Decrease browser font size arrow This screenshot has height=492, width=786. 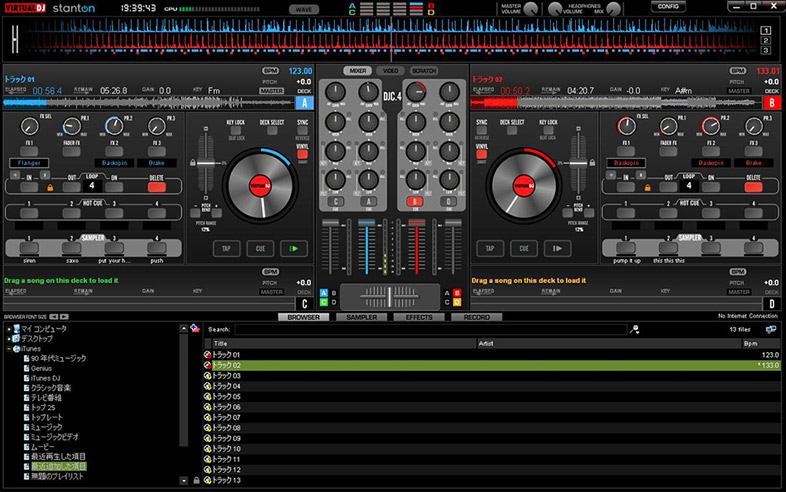[x=54, y=317]
